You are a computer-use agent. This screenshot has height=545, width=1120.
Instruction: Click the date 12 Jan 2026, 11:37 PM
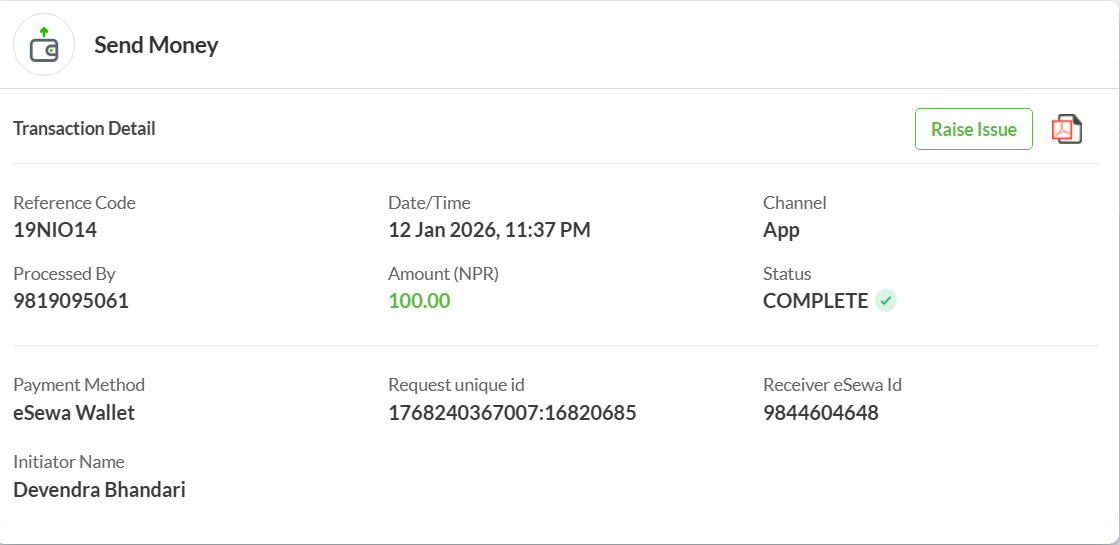pos(489,230)
